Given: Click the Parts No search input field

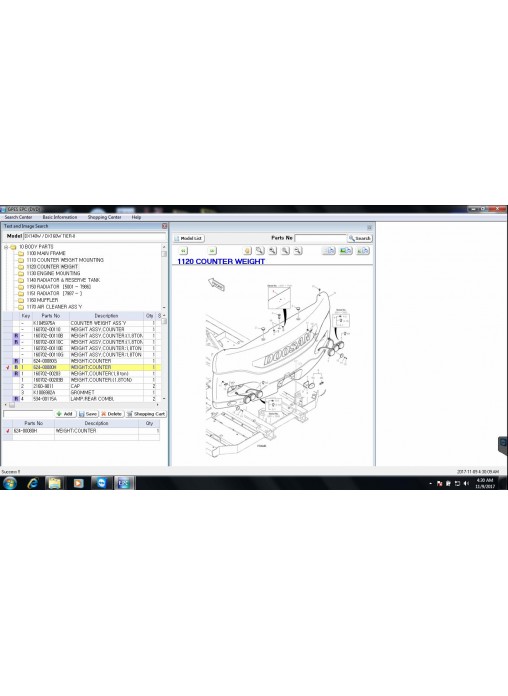Looking at the screenshot, I should (x=320, y=238).
